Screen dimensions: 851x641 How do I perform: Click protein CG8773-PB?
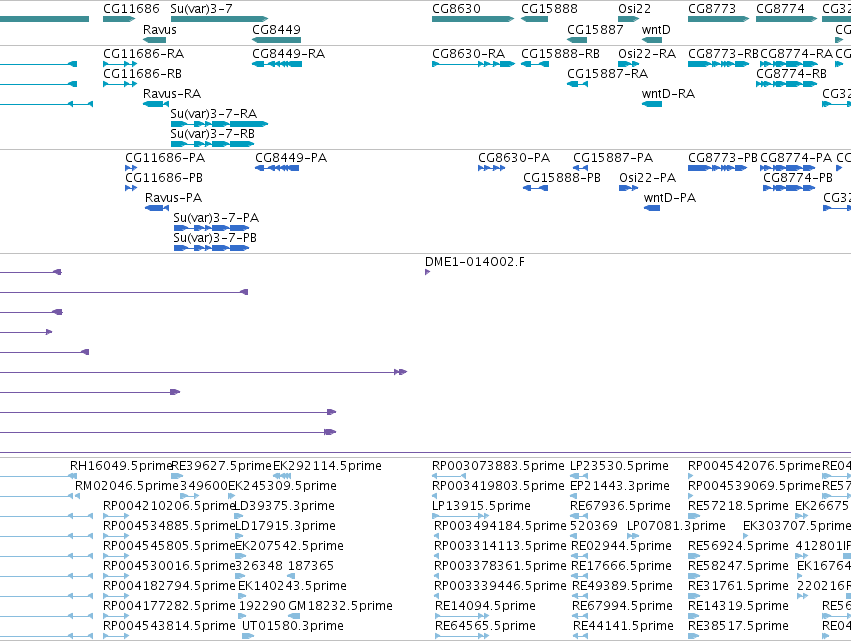click(x=723, y=158)
